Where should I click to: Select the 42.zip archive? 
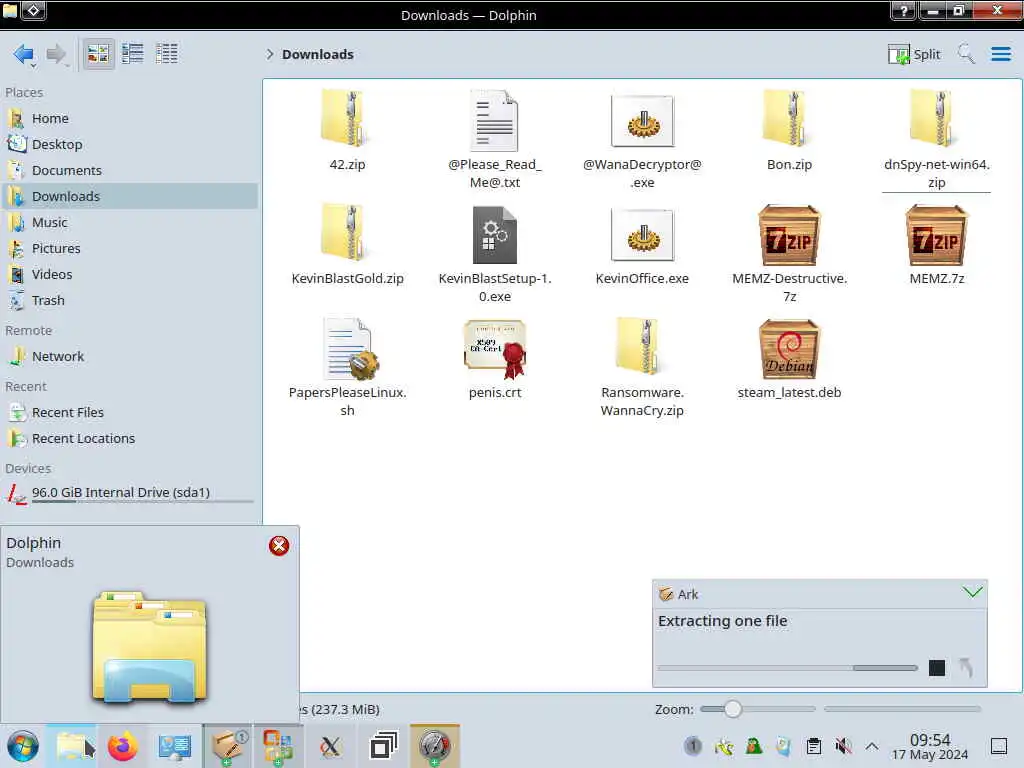[x=347, y=132]
